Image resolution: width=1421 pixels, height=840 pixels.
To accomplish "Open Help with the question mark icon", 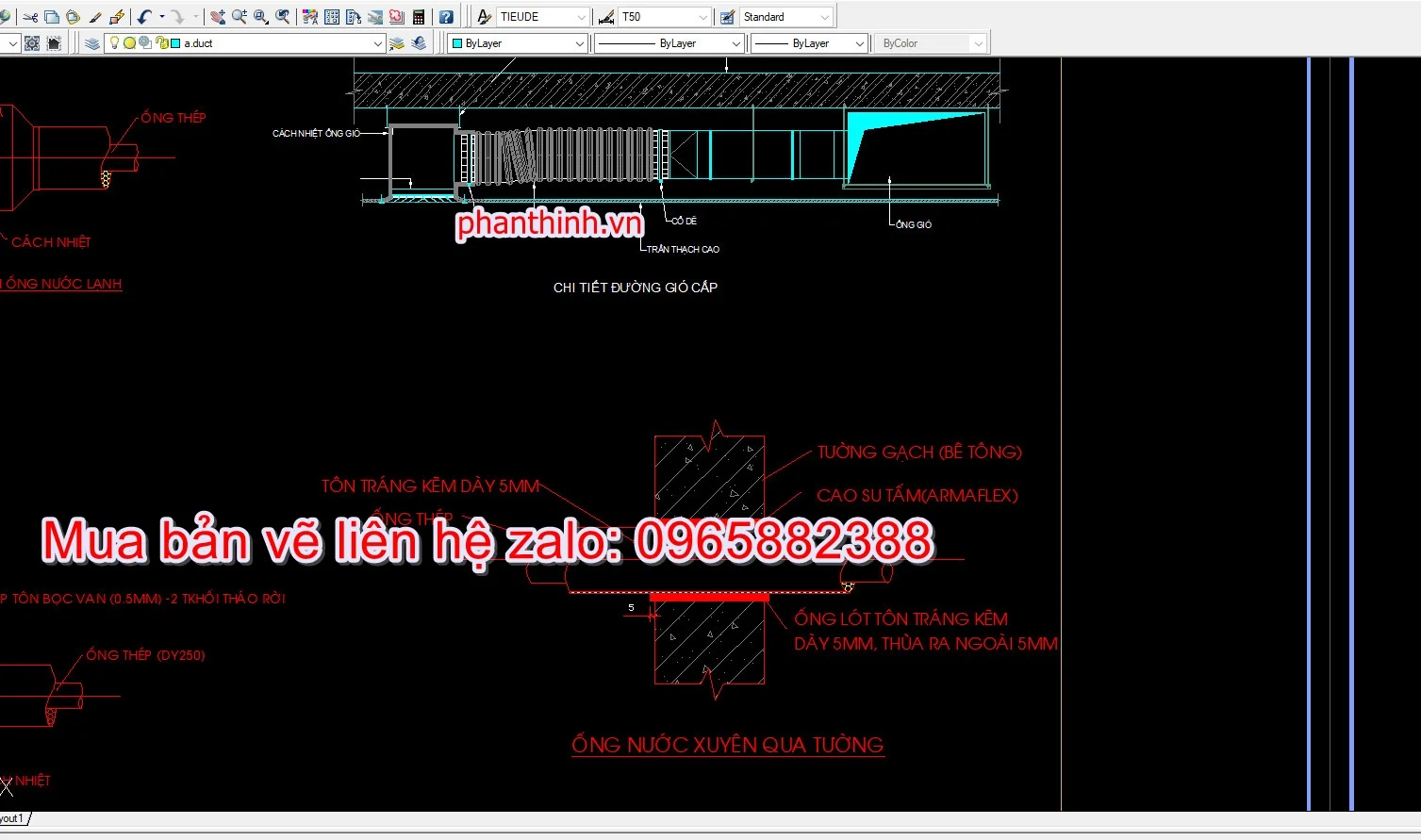I will click(446, 17).
